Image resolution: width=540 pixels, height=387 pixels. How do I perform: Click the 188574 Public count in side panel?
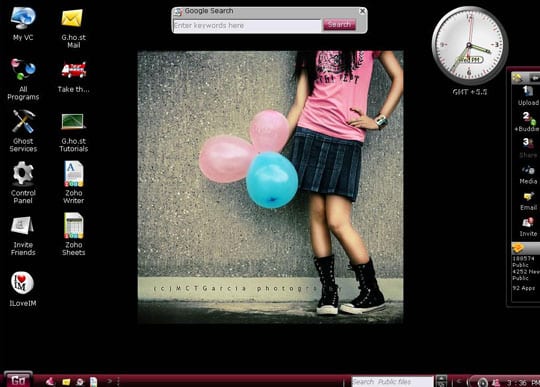[x=523, y=262]
